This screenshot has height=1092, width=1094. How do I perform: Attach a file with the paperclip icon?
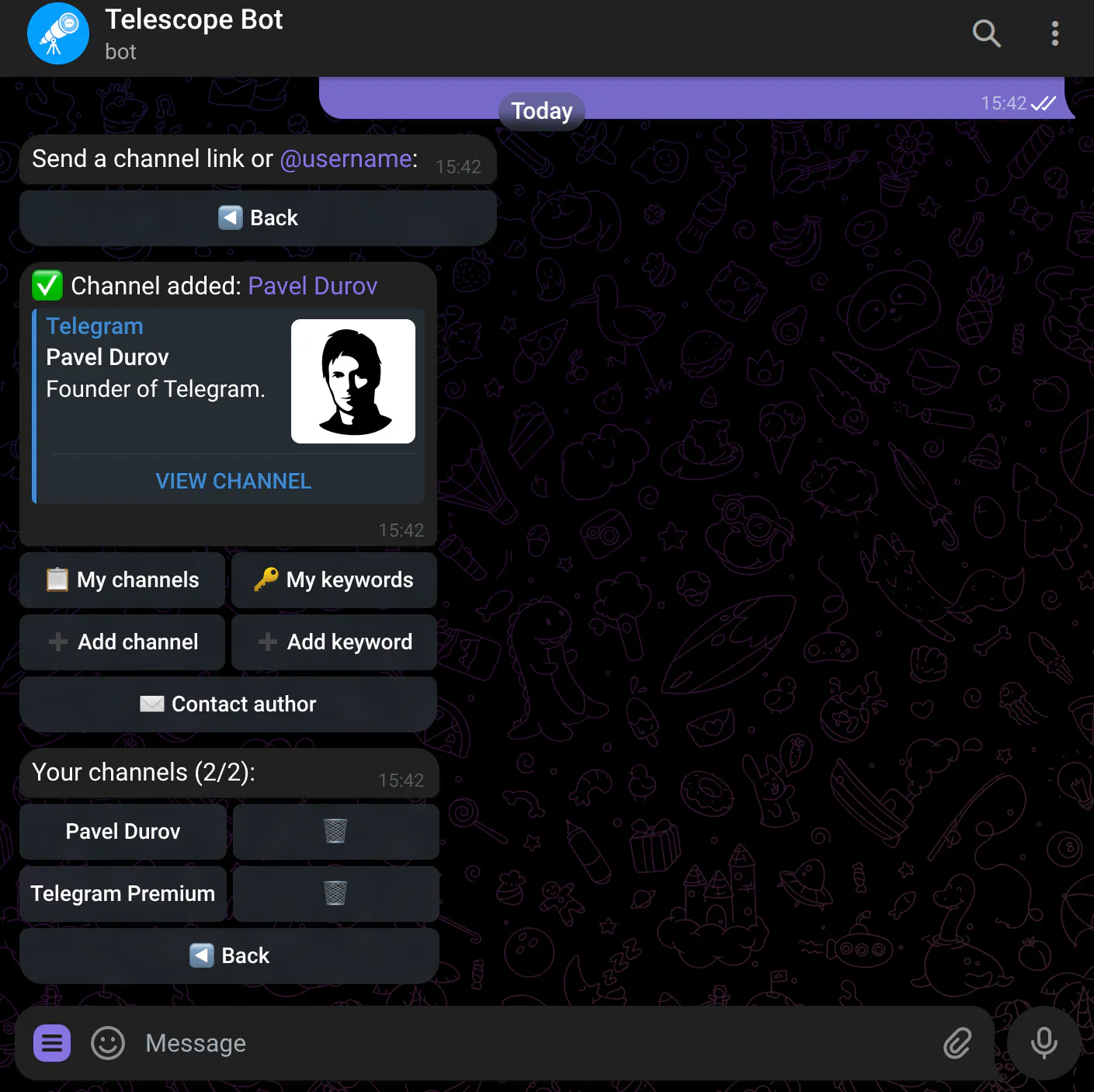click(957, 1043)
